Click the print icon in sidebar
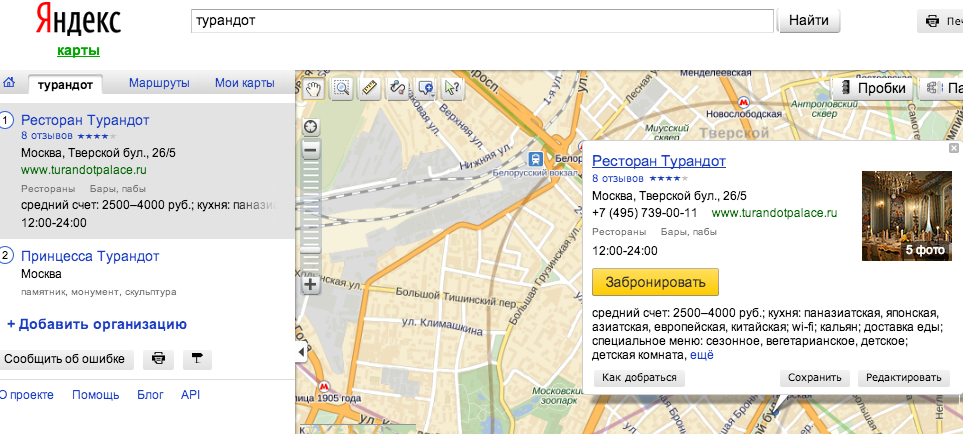963x434 pixels. click(x=158, y=359)
